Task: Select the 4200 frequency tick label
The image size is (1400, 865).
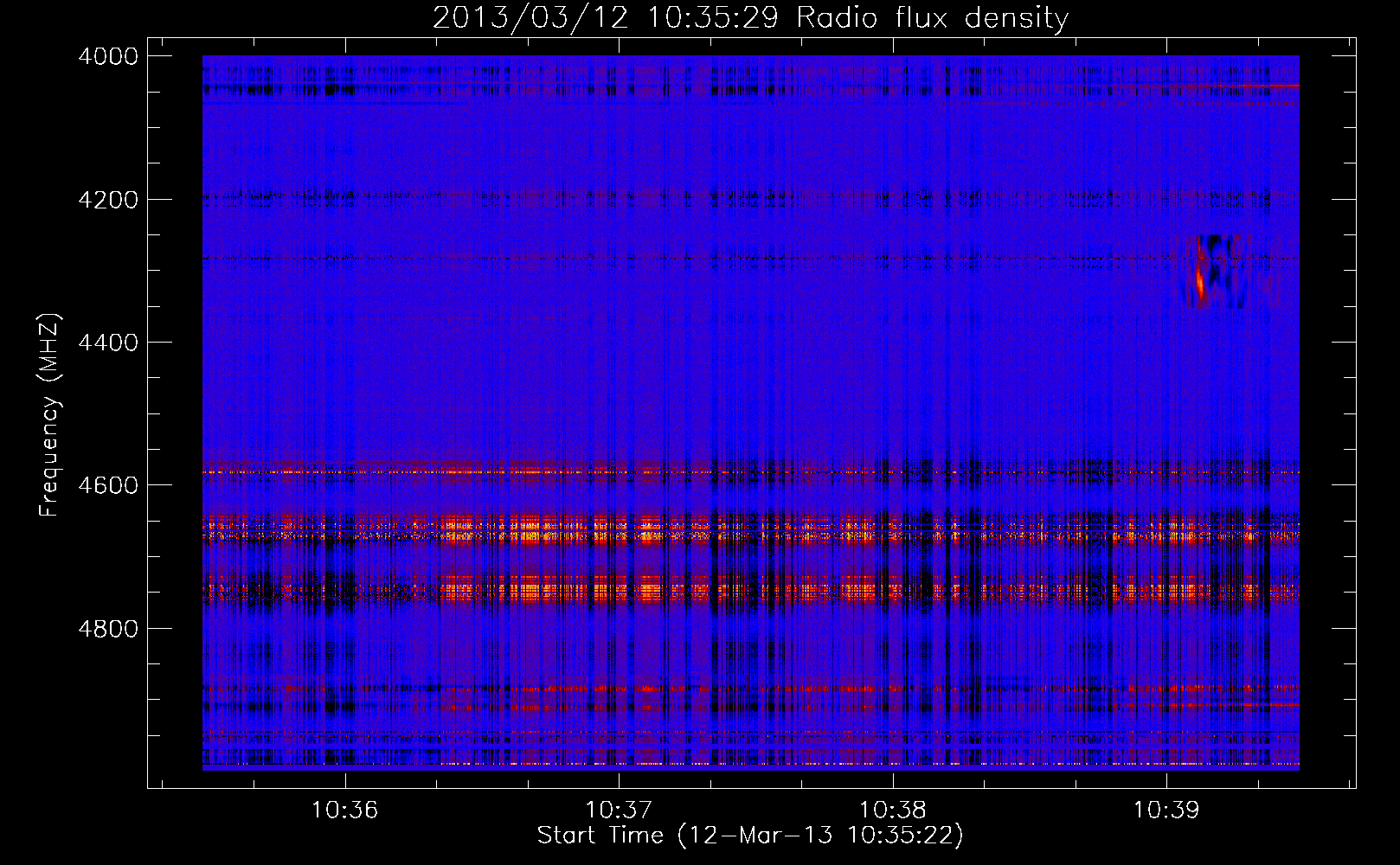Action: [x=108, y=200]
